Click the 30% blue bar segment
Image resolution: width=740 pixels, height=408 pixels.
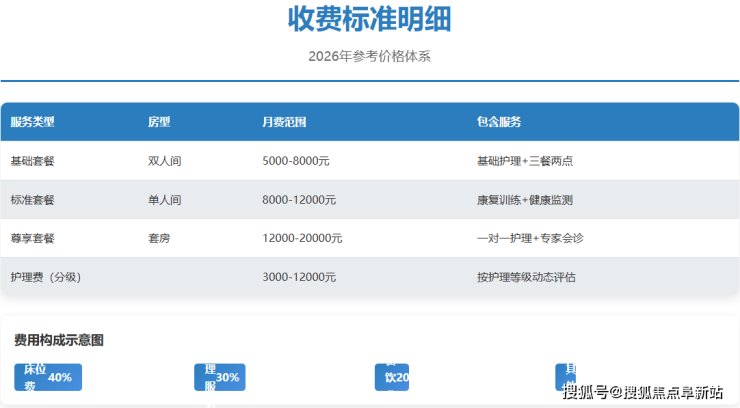[x=219, y=377]
